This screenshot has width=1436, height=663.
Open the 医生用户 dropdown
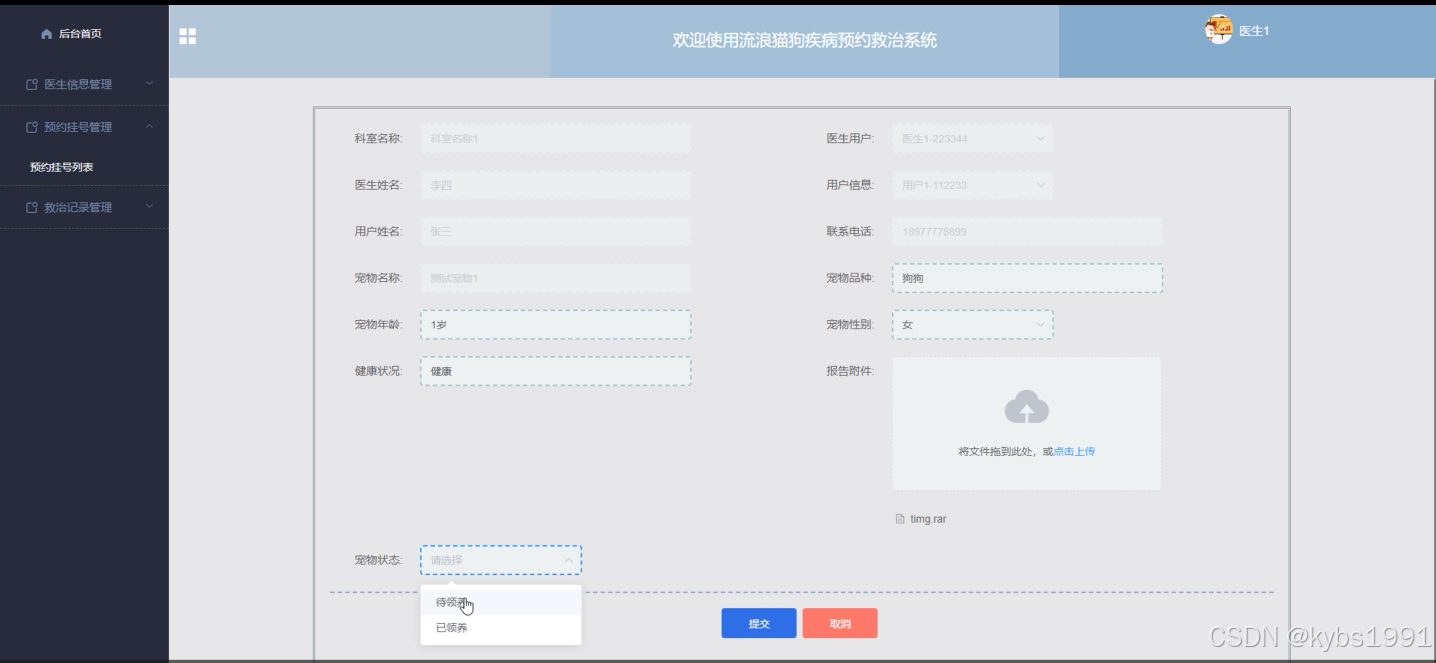click(972, 139)
